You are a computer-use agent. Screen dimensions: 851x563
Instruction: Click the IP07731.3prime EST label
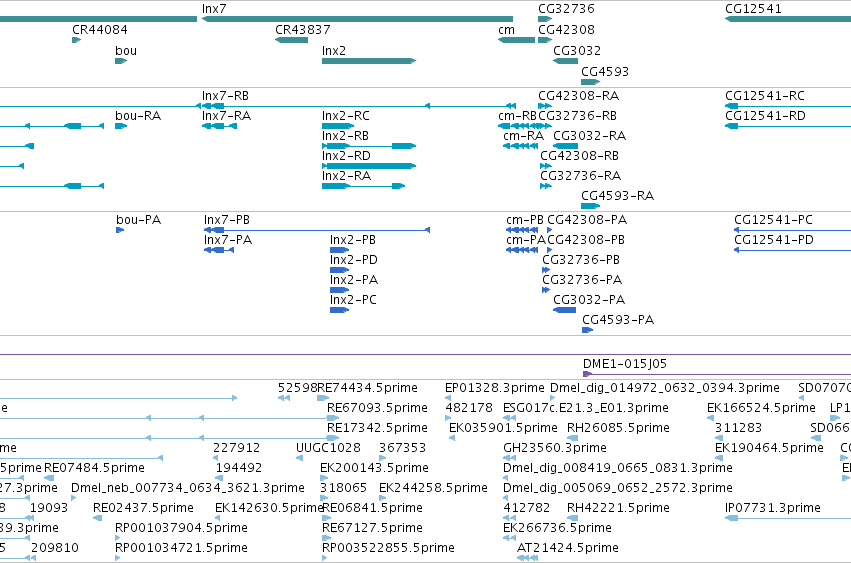click(772, 508)
